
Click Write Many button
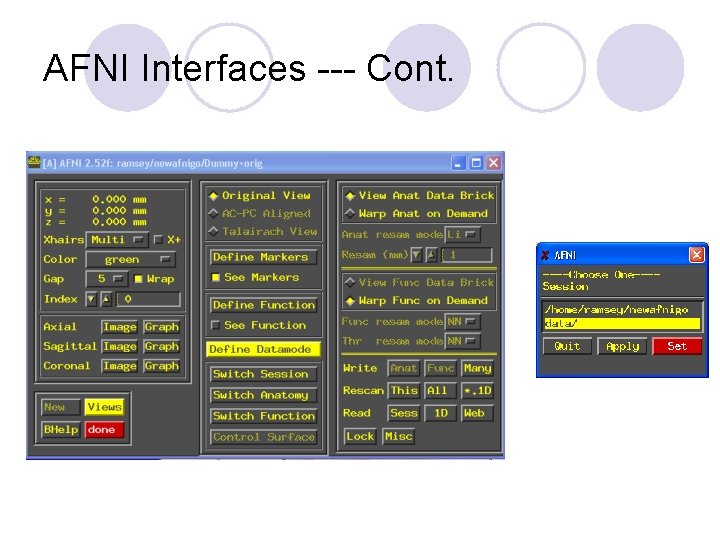478,368
